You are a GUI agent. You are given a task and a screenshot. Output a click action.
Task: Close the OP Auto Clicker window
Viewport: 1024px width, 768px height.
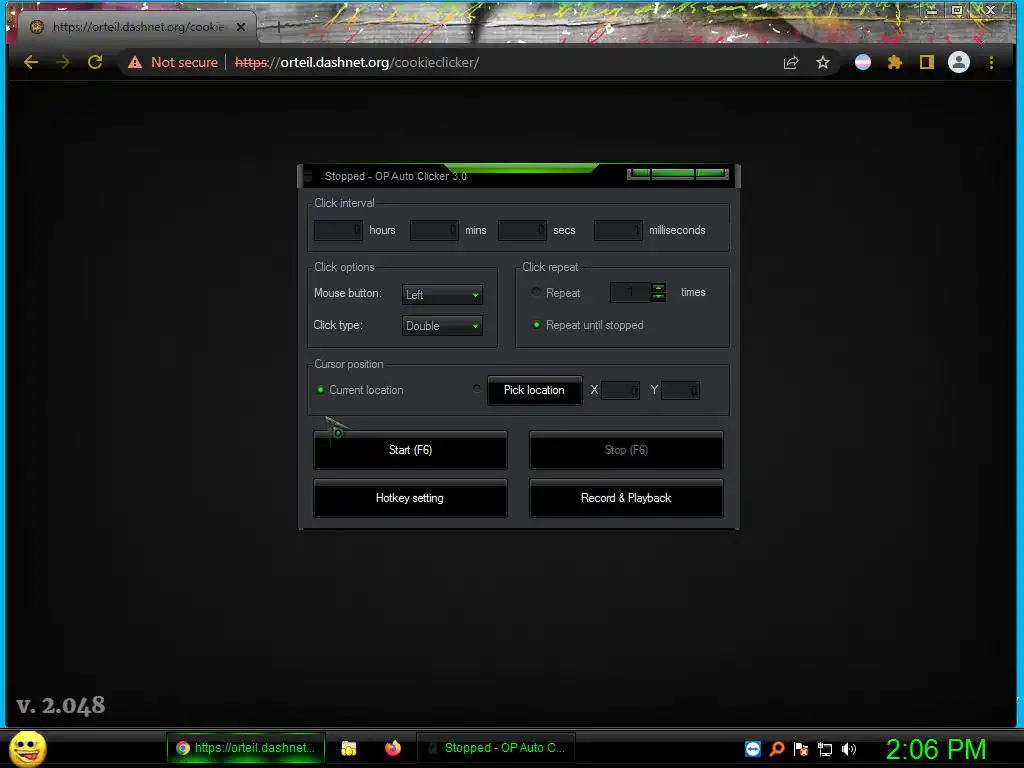coord(711,174)
